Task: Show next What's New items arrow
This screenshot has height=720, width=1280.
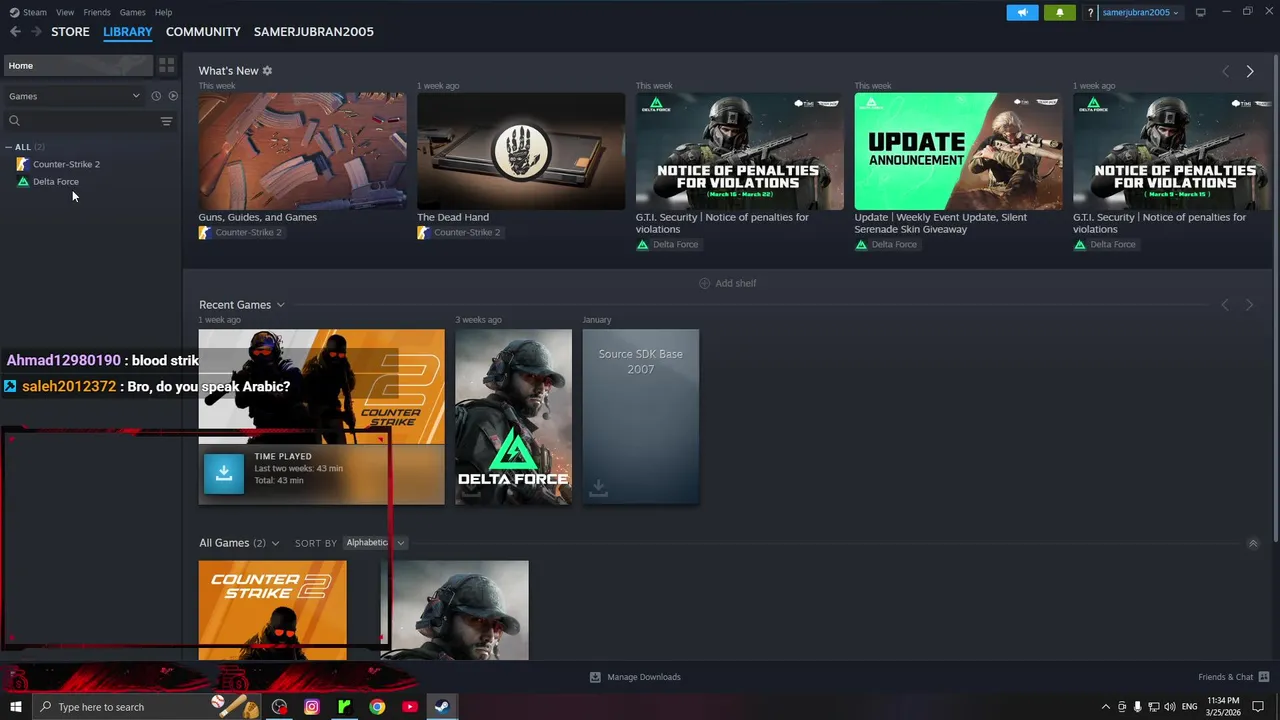Action: 1250,71
